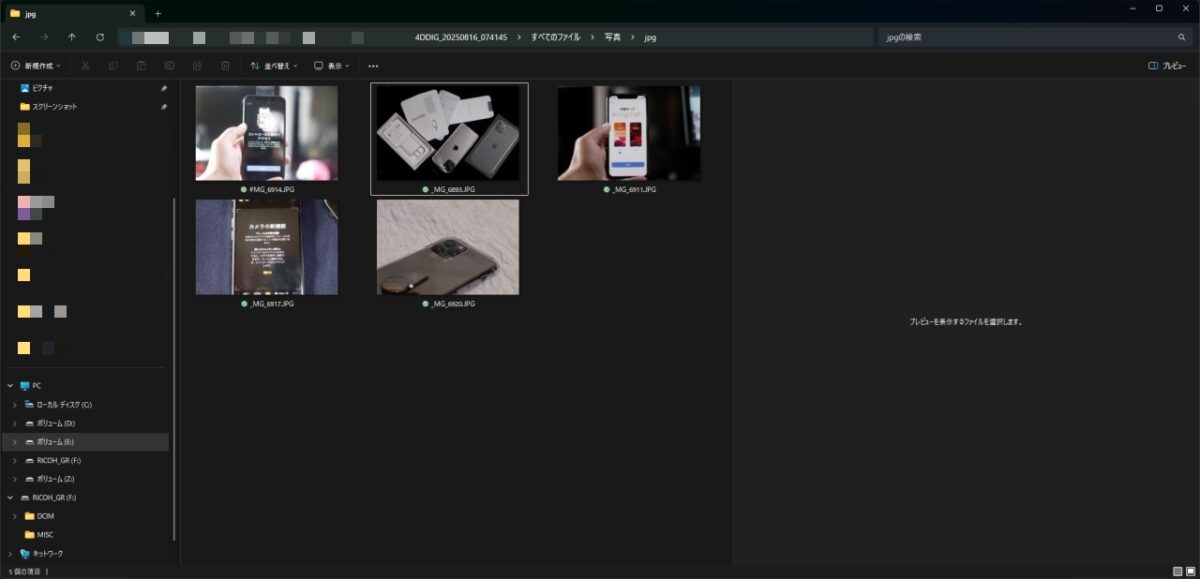Refresh the current jpg folder
Image resolution: width=1200 pixels, height=579 pixels.
click(x=100, y=37)
